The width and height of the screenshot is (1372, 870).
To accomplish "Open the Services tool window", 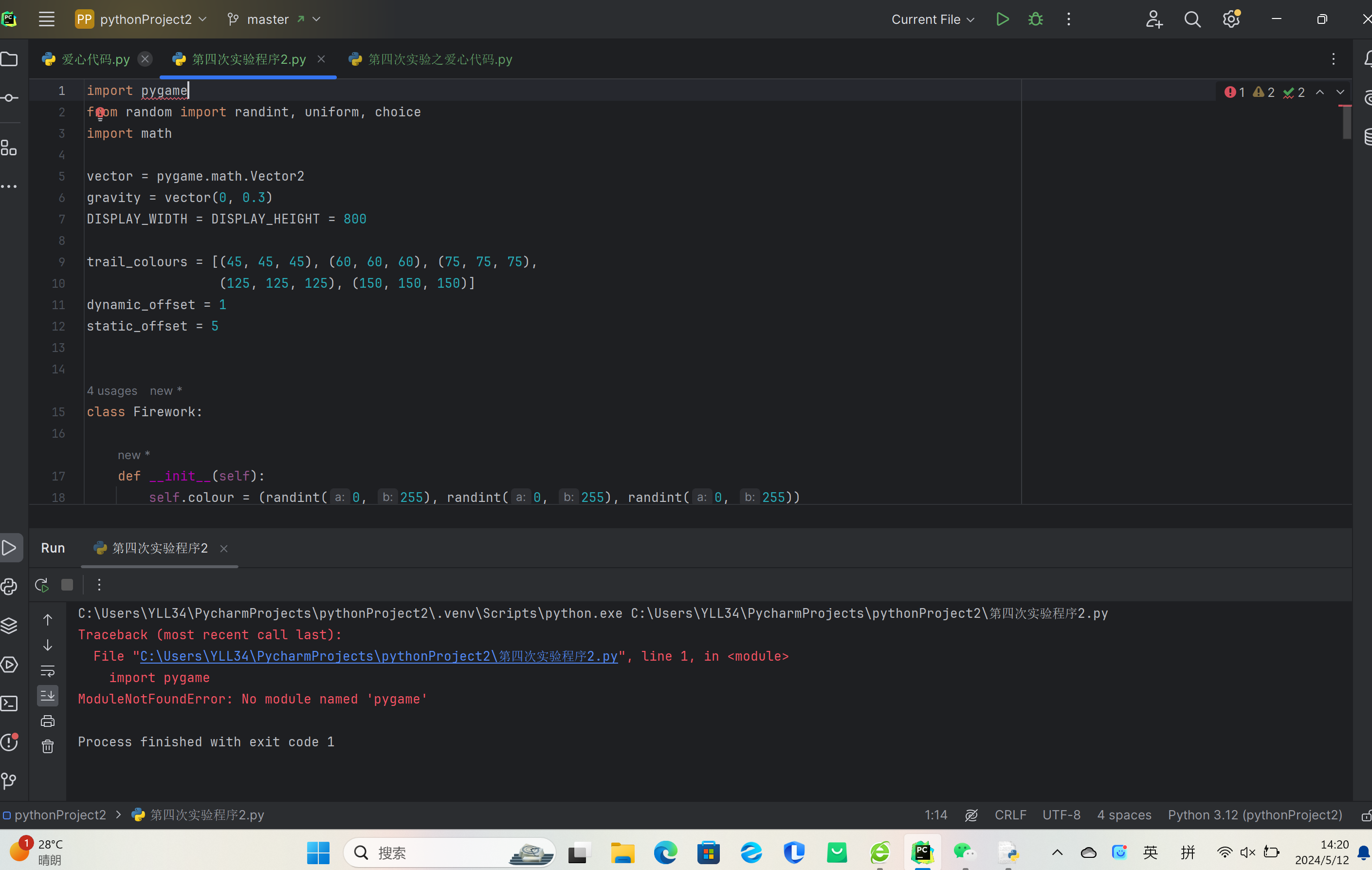I will point(9,664).
